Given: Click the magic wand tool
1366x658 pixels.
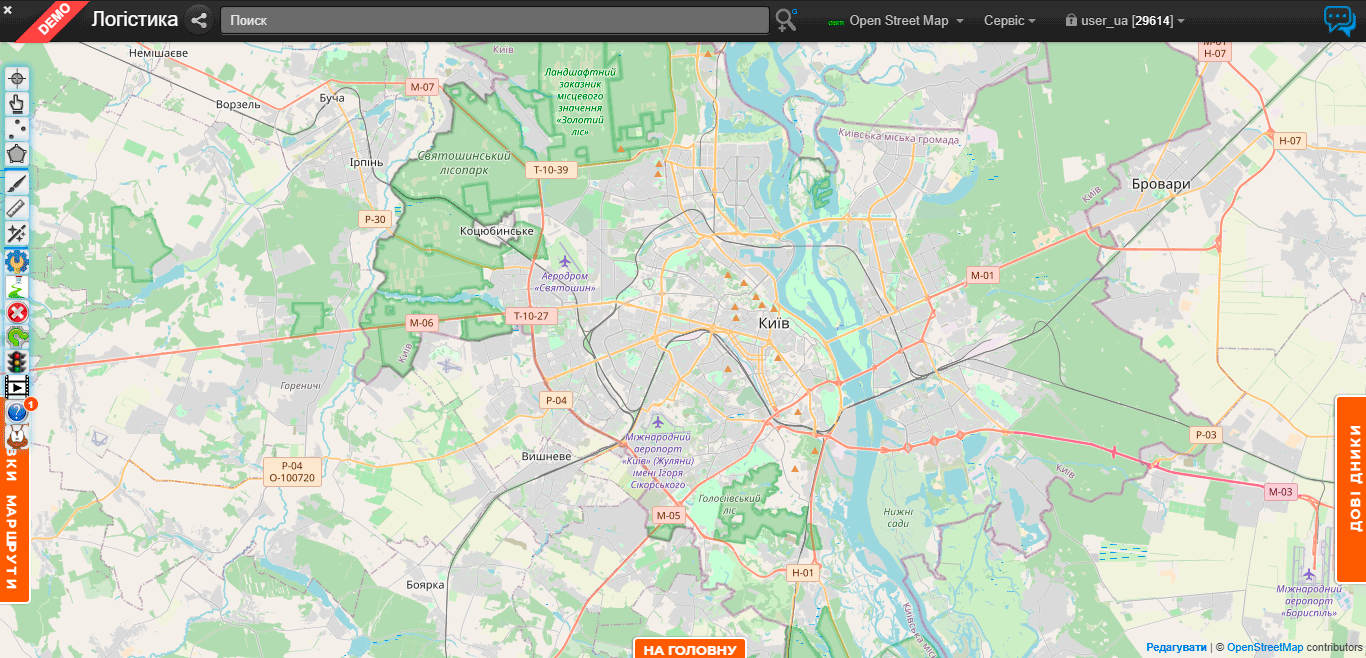Looking at the screenshot, I should (17, 234).
